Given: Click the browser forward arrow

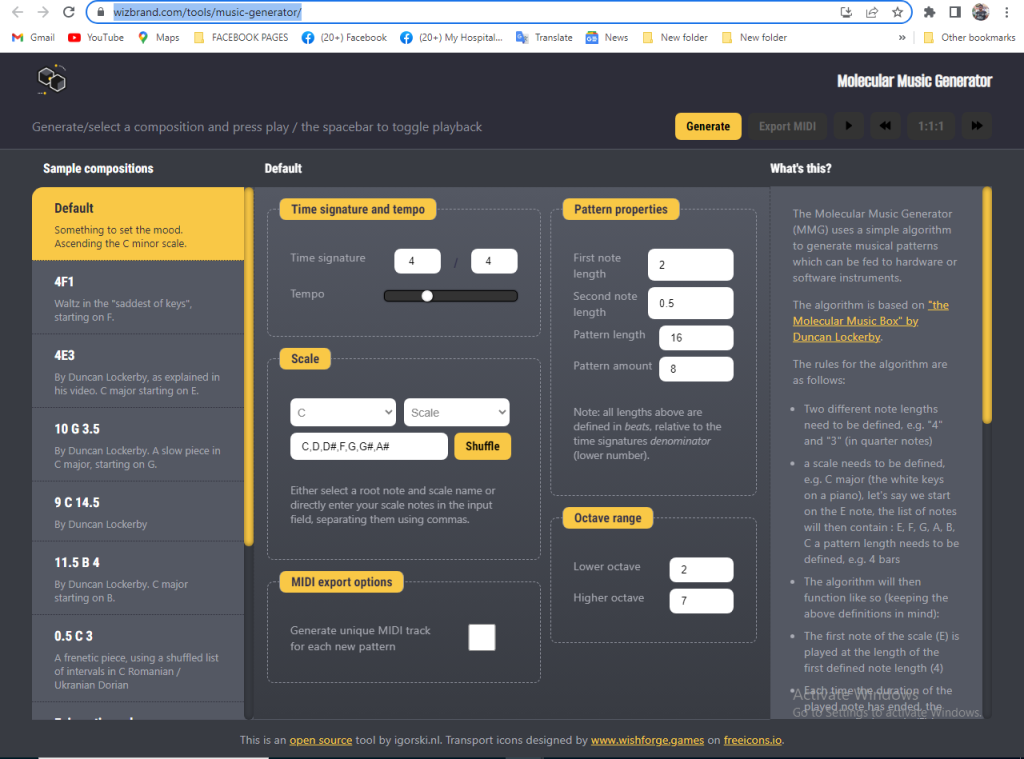Looking at the screenshot, I should tap(43, 12).
